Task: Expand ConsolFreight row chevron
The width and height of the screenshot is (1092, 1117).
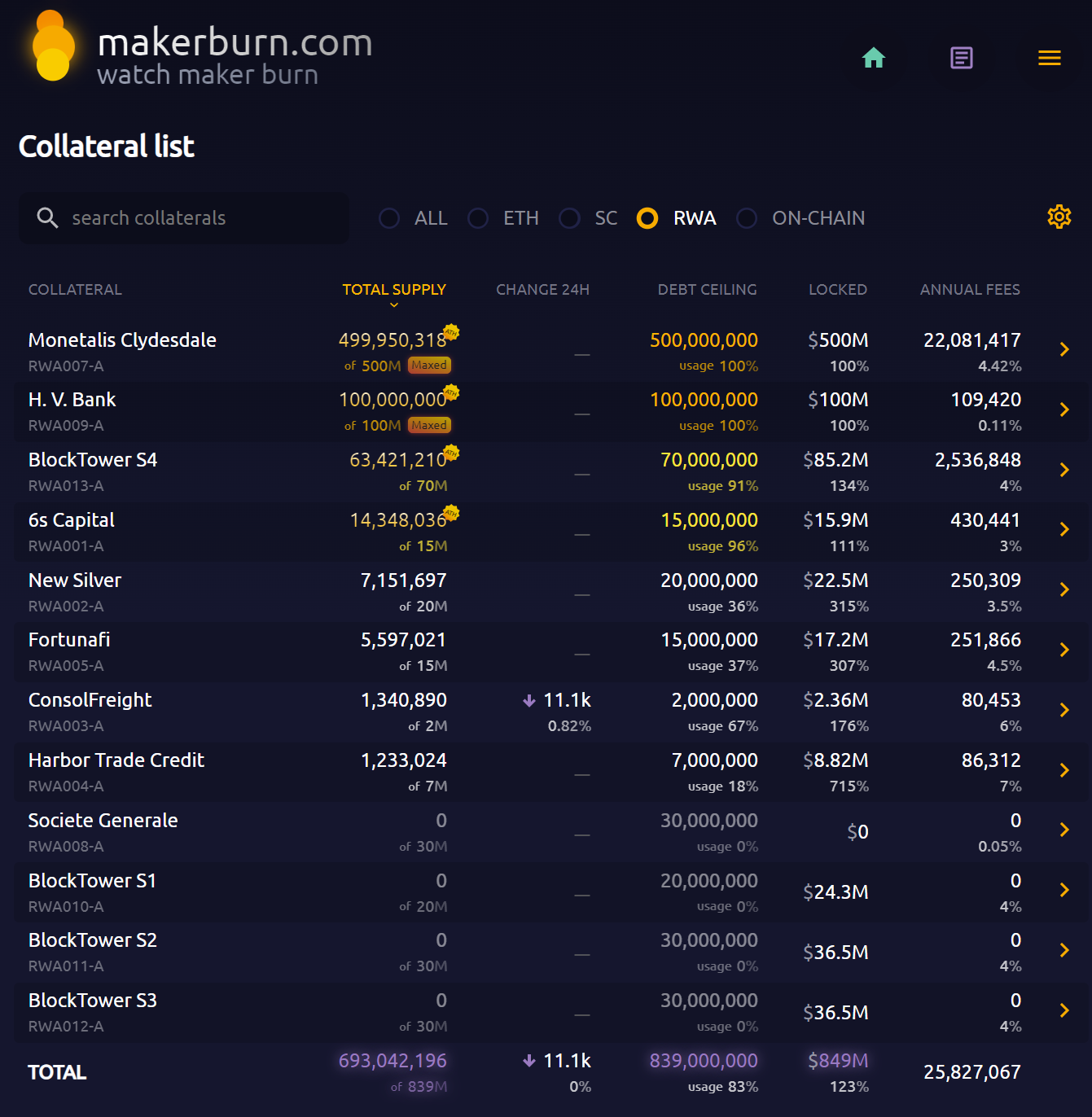Action: (1064, 710)
